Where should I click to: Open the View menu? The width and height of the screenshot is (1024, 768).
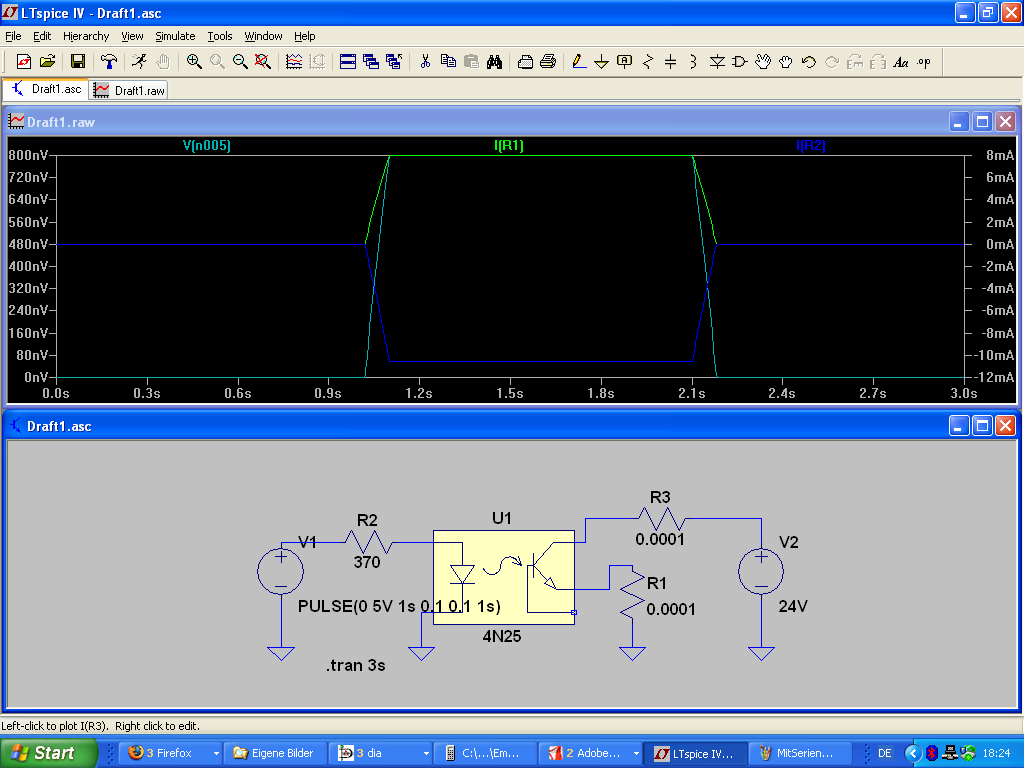point(132,36)
